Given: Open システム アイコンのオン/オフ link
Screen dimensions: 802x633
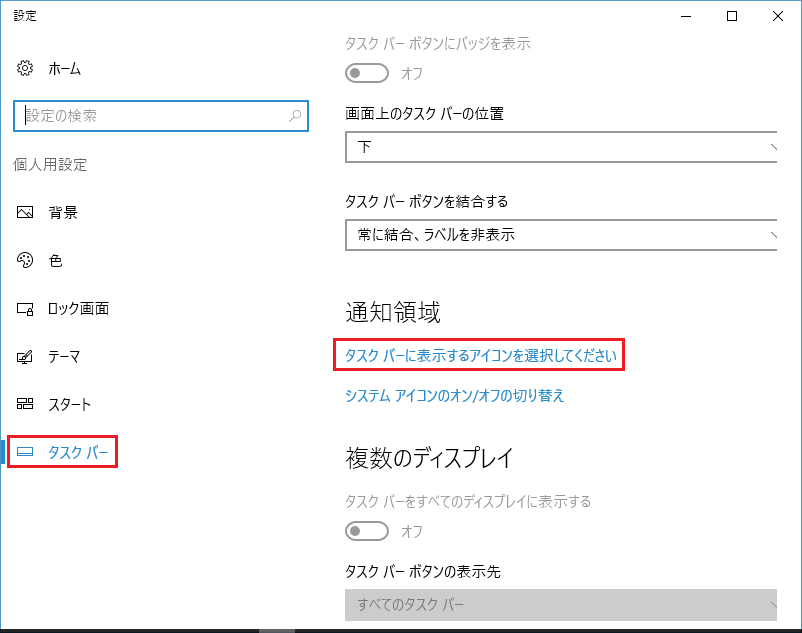Looking at the screenshot, I should tap(455, 395).
